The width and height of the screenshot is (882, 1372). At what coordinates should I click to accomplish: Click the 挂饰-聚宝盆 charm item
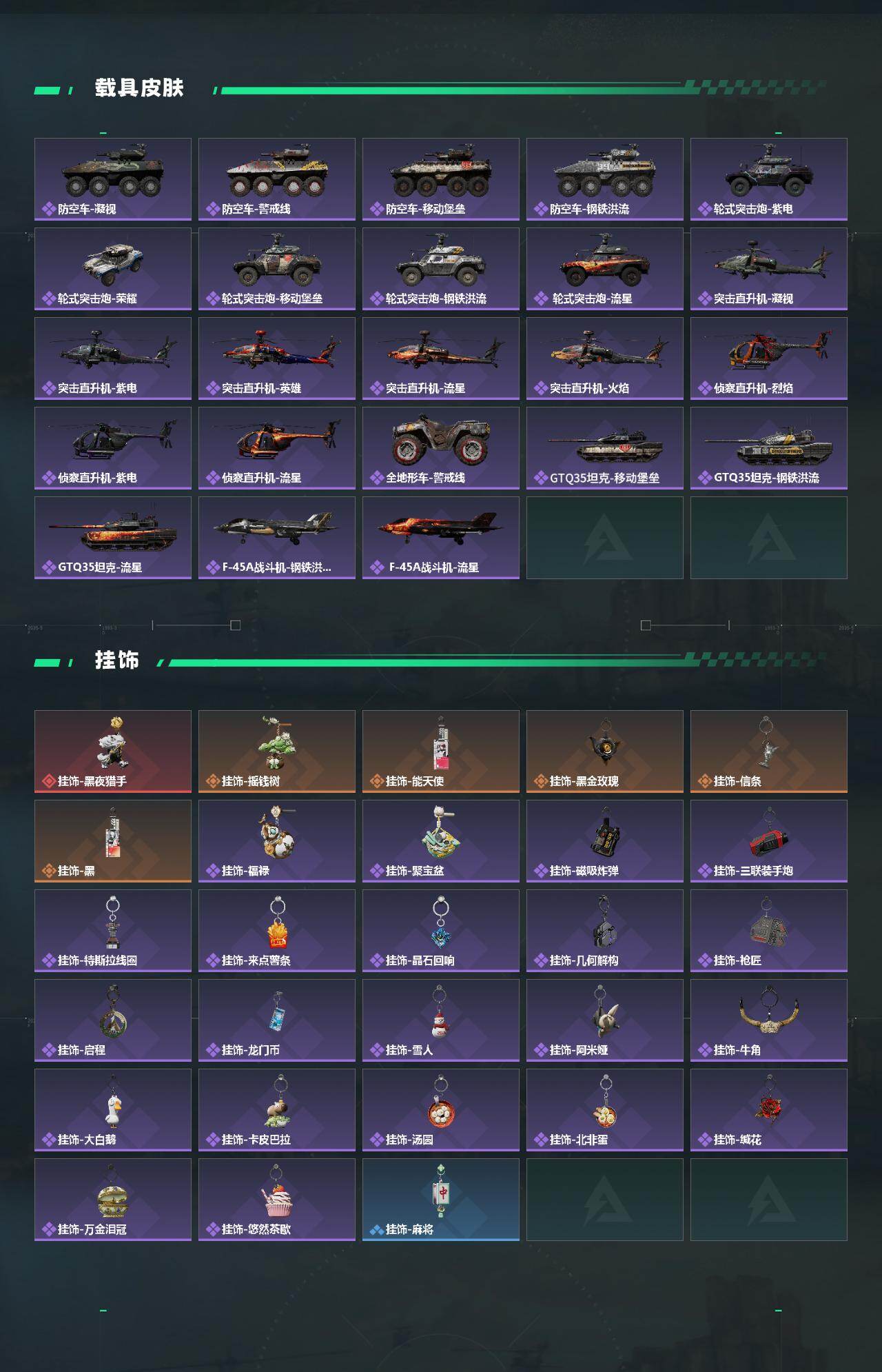coord(441,841)
